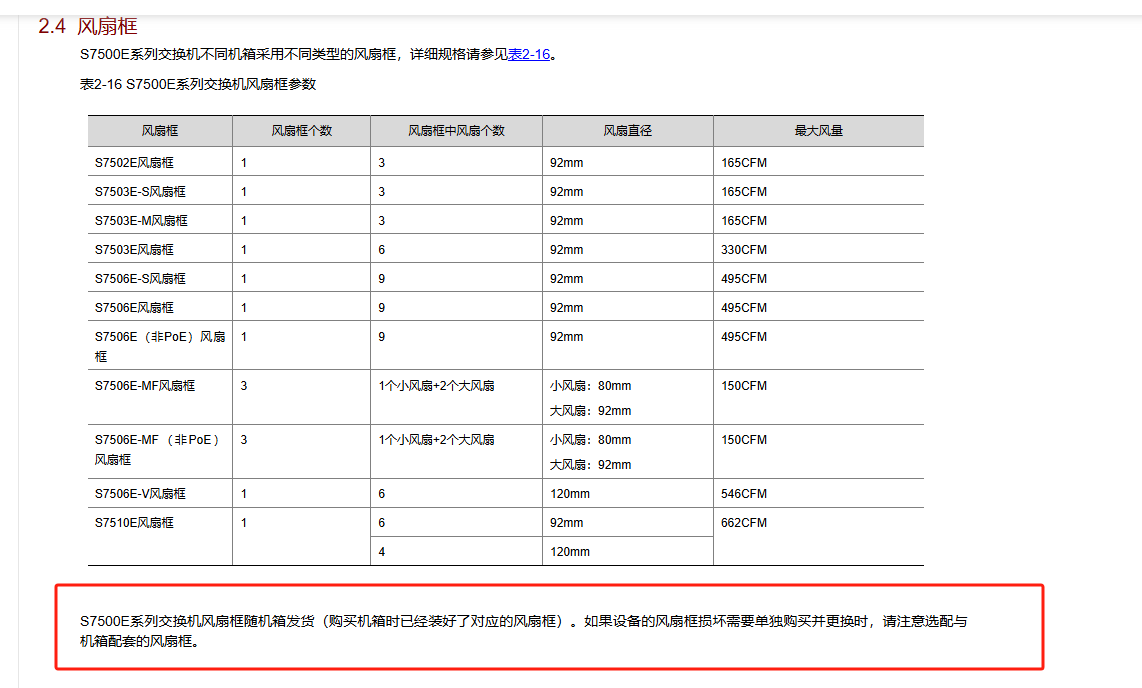Open the 表2-16 hyperlink
This screenshot has height=688, width=1142.
point(529,55)
